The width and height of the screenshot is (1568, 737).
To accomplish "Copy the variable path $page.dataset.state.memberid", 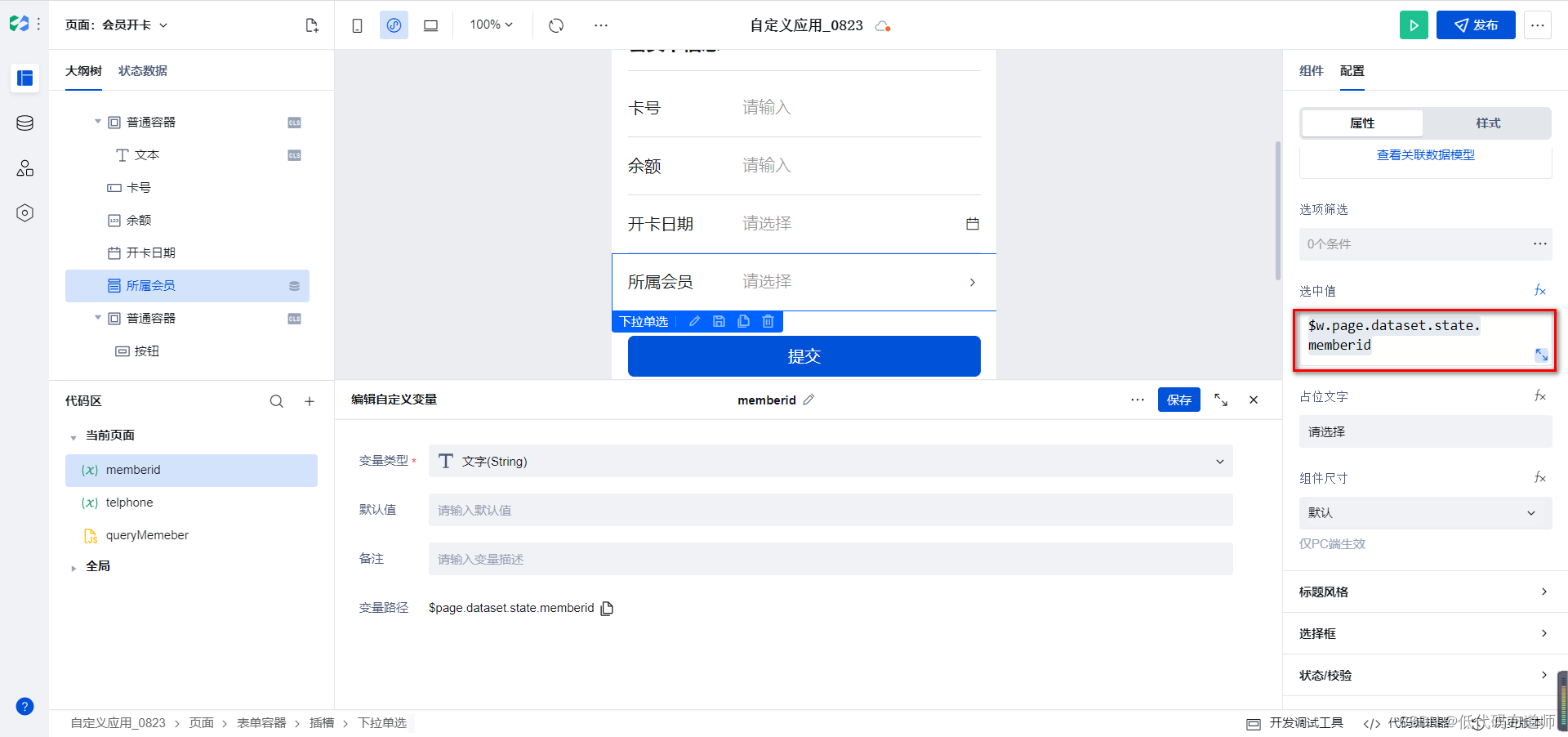I will pyautogui.click(x=607, y=609).
